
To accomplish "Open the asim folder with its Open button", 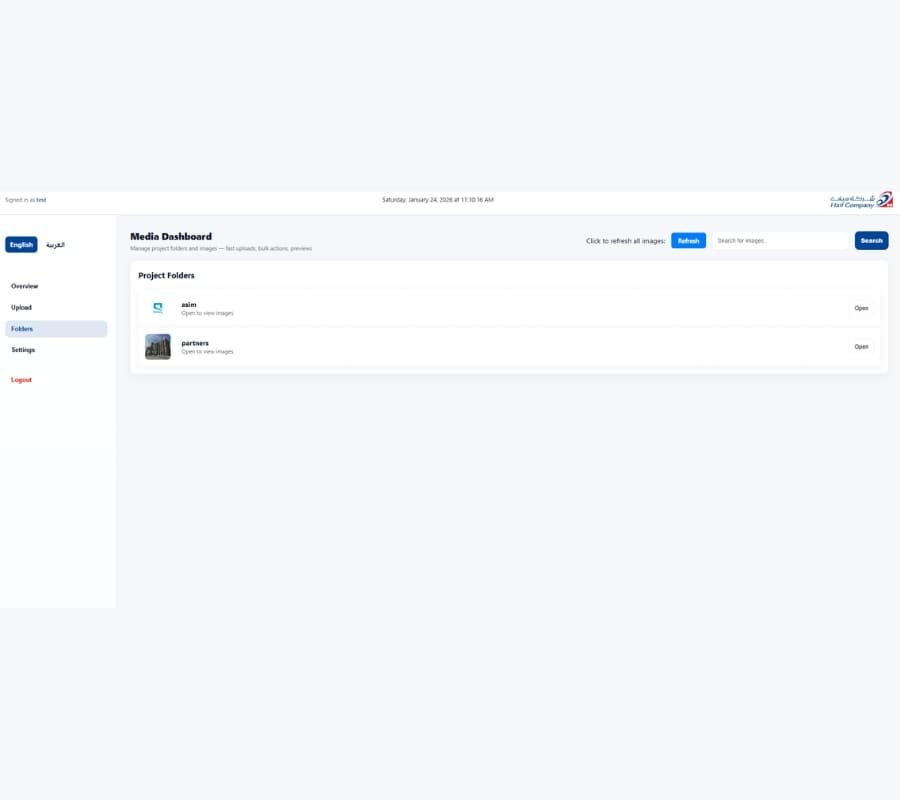I will 861,308.
